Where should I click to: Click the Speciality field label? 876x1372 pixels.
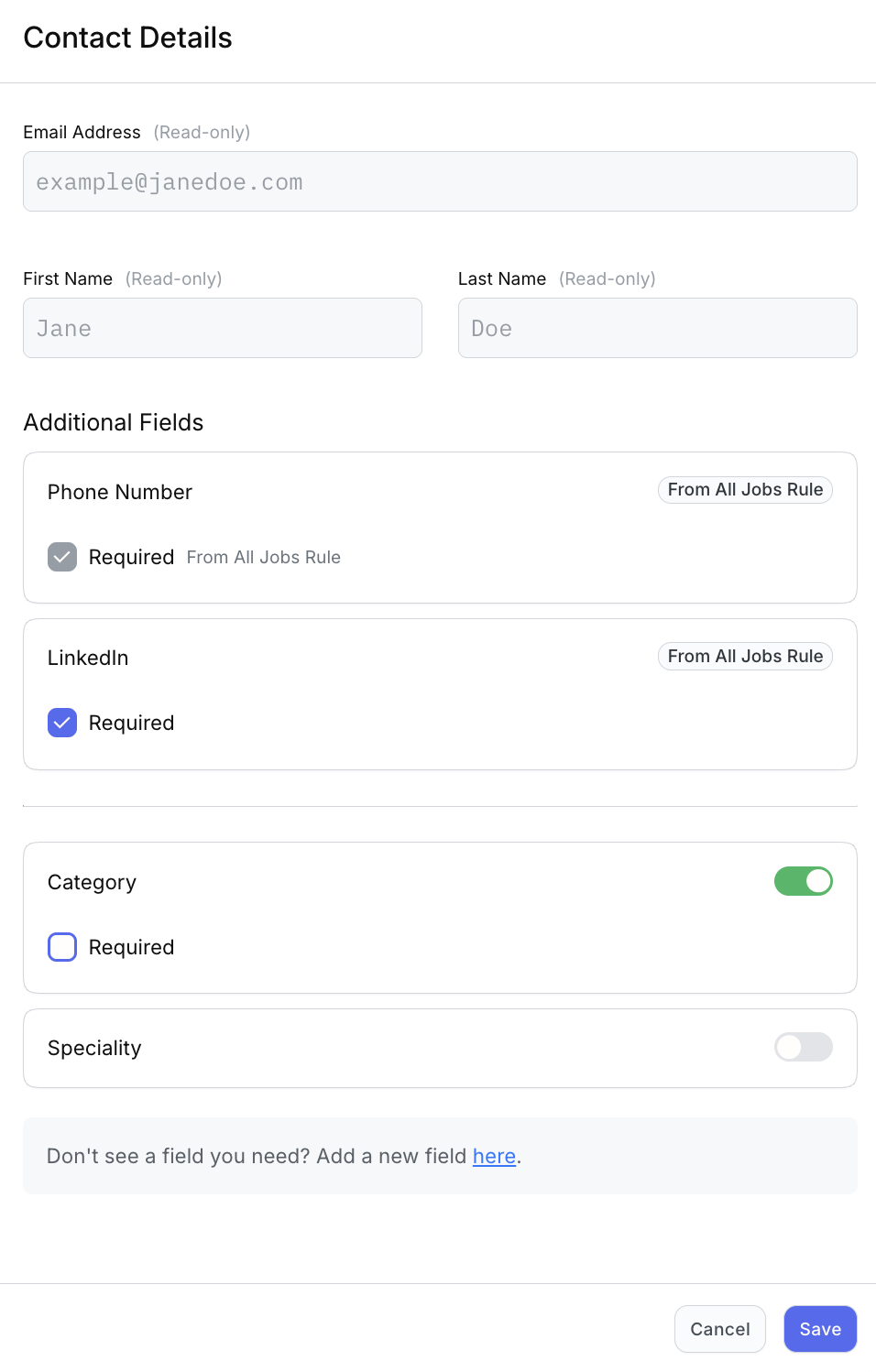[x=94, y=1048]
